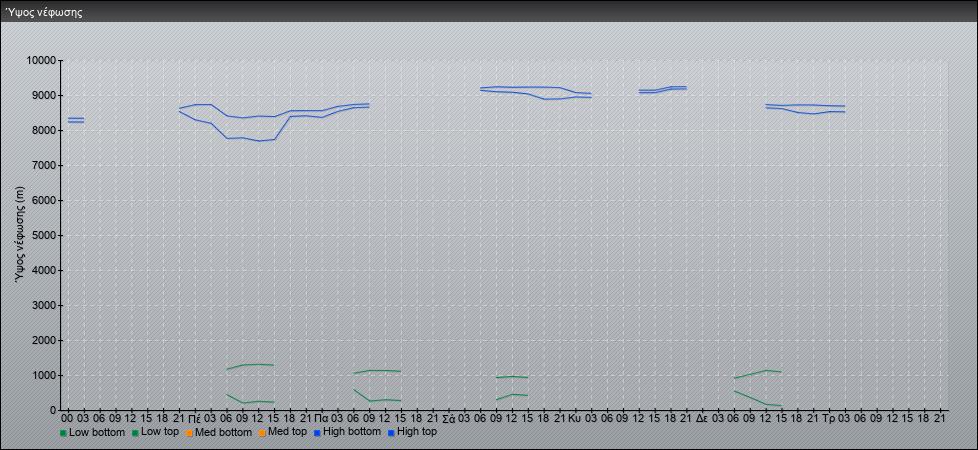Screen dimensions: 978x450
Task: Select the 'Low top' legend label
Action: (160, 432)
